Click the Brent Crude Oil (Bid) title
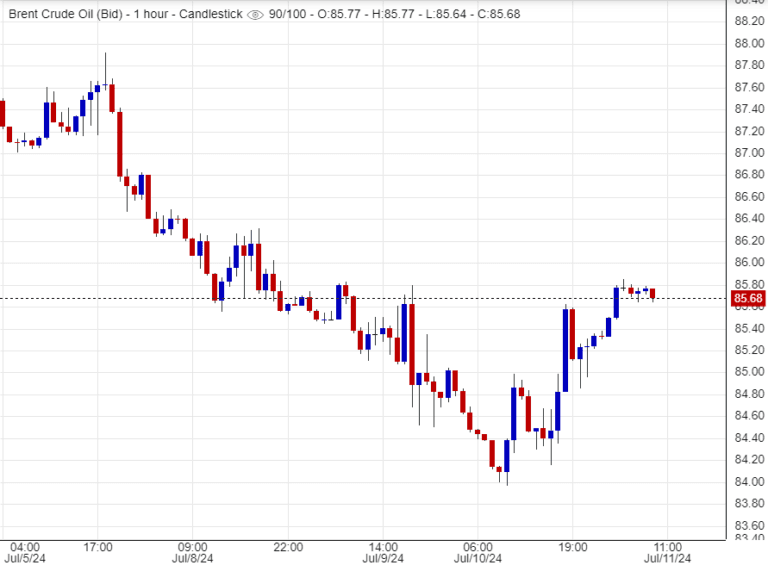 (63, 15)
